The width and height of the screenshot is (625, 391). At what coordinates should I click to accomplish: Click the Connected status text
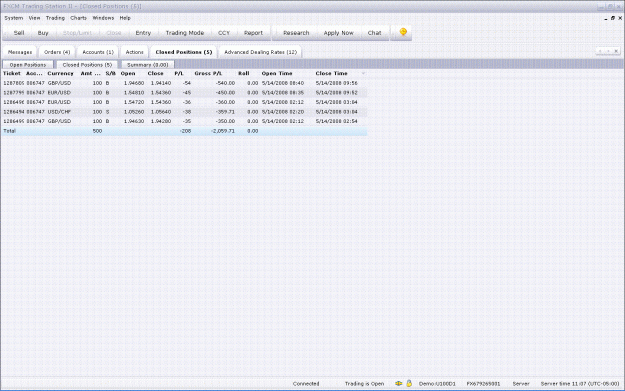(306, 384)
